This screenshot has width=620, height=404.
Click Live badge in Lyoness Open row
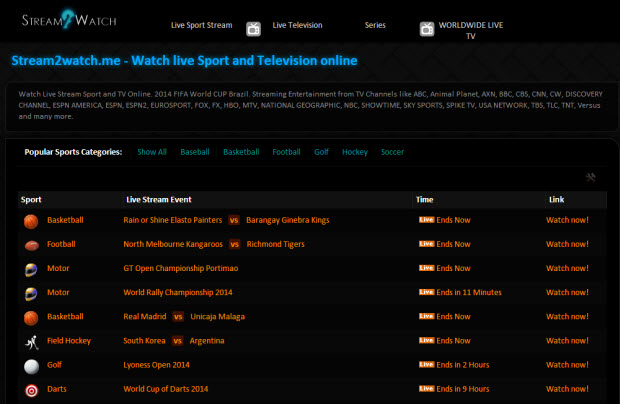[x=427, y=364]
